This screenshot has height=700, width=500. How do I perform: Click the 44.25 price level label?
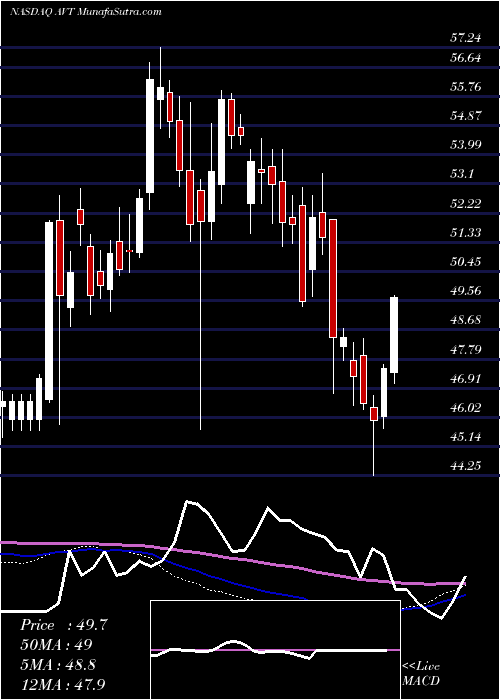[466, 466]
